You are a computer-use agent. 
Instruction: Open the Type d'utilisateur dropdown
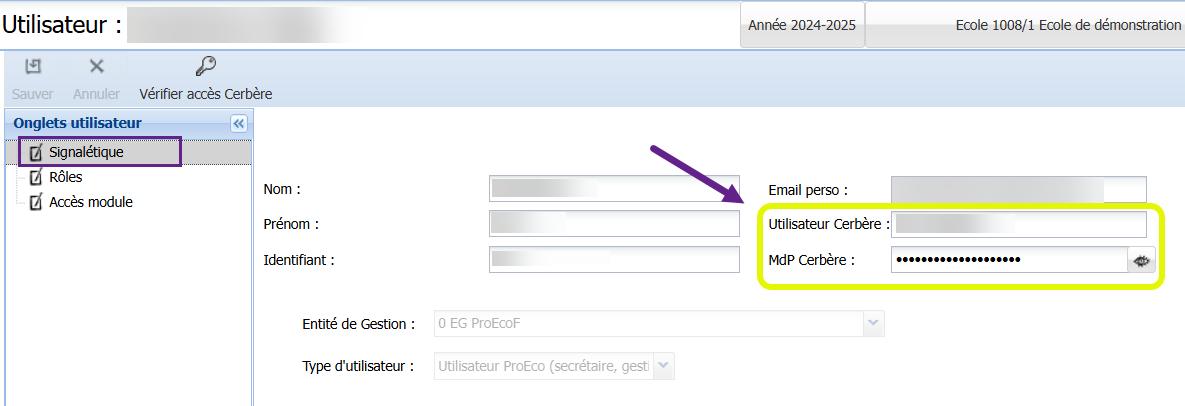tap(664, 367)
